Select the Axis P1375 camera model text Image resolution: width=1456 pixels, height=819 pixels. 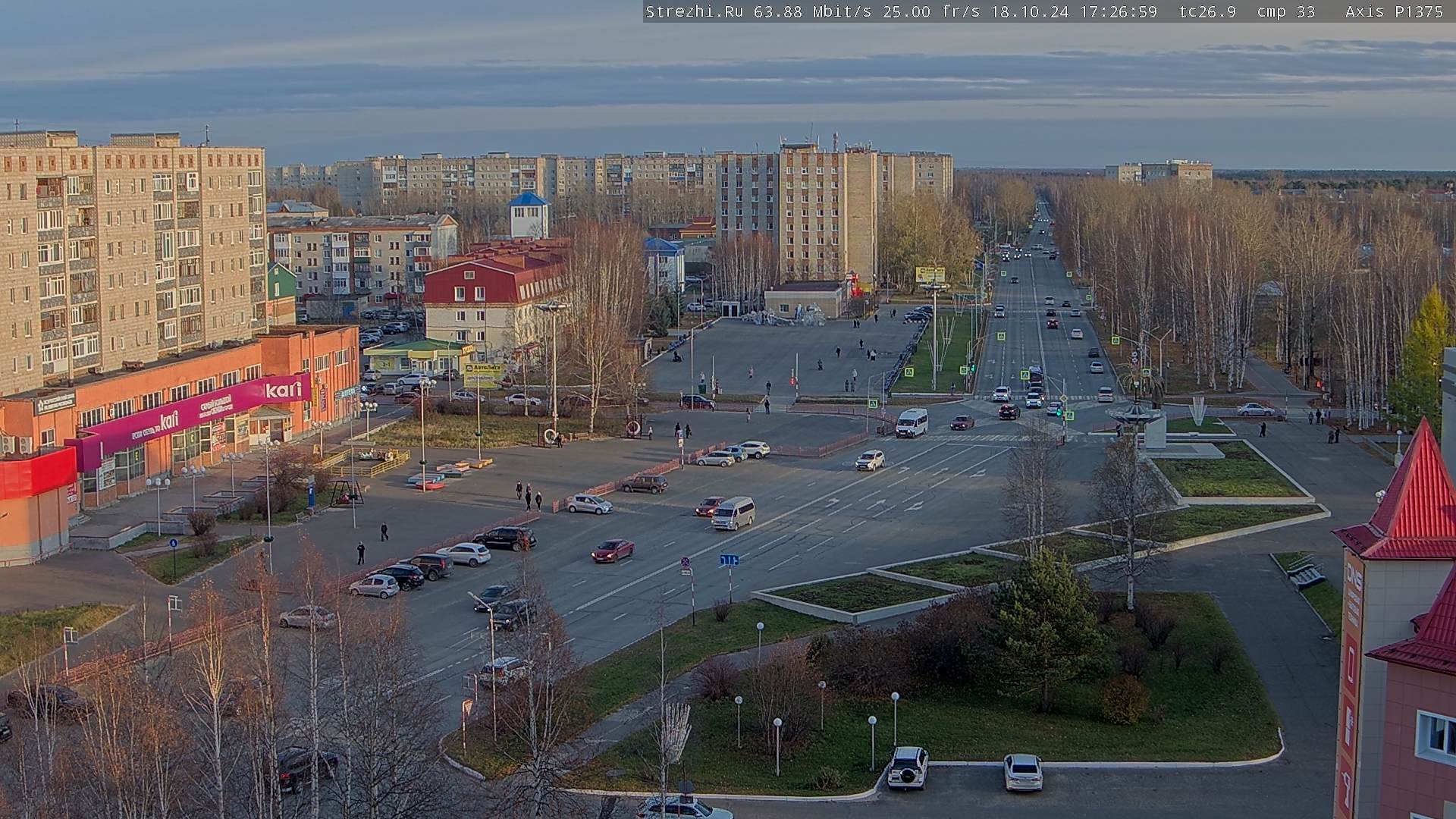[1394, 11]
